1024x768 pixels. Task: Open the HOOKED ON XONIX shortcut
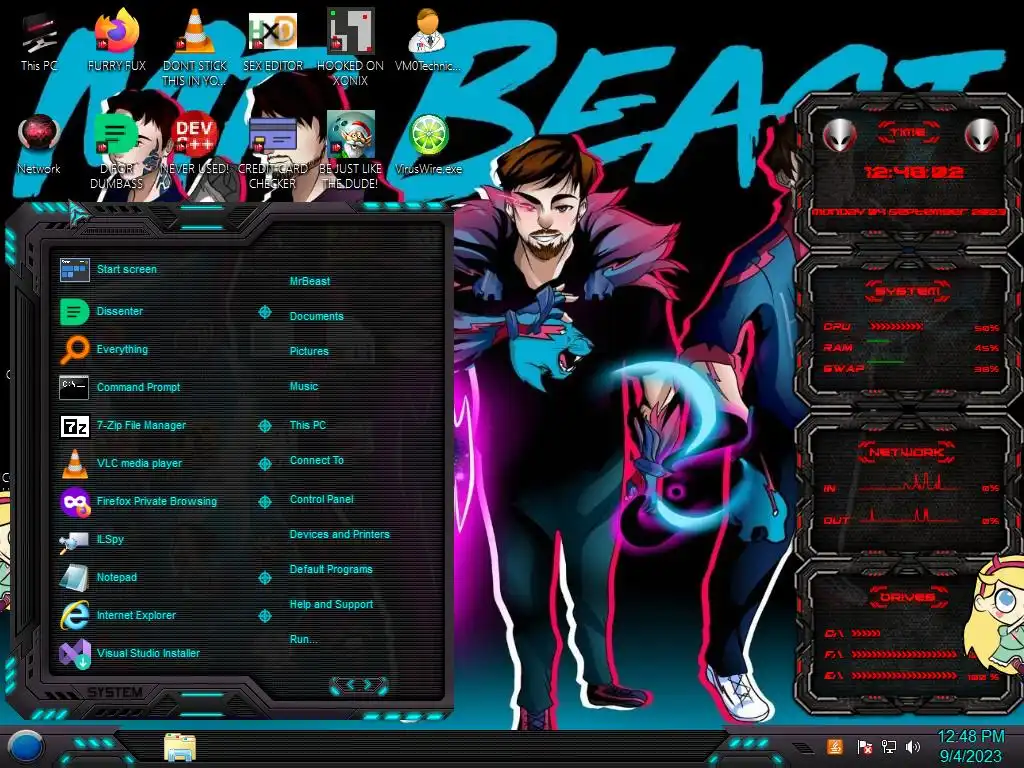click(351, 47)
